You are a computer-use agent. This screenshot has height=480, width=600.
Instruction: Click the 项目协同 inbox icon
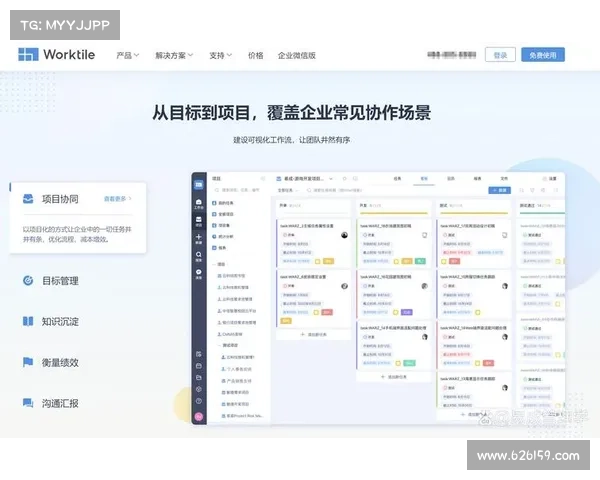coord(28,199)
